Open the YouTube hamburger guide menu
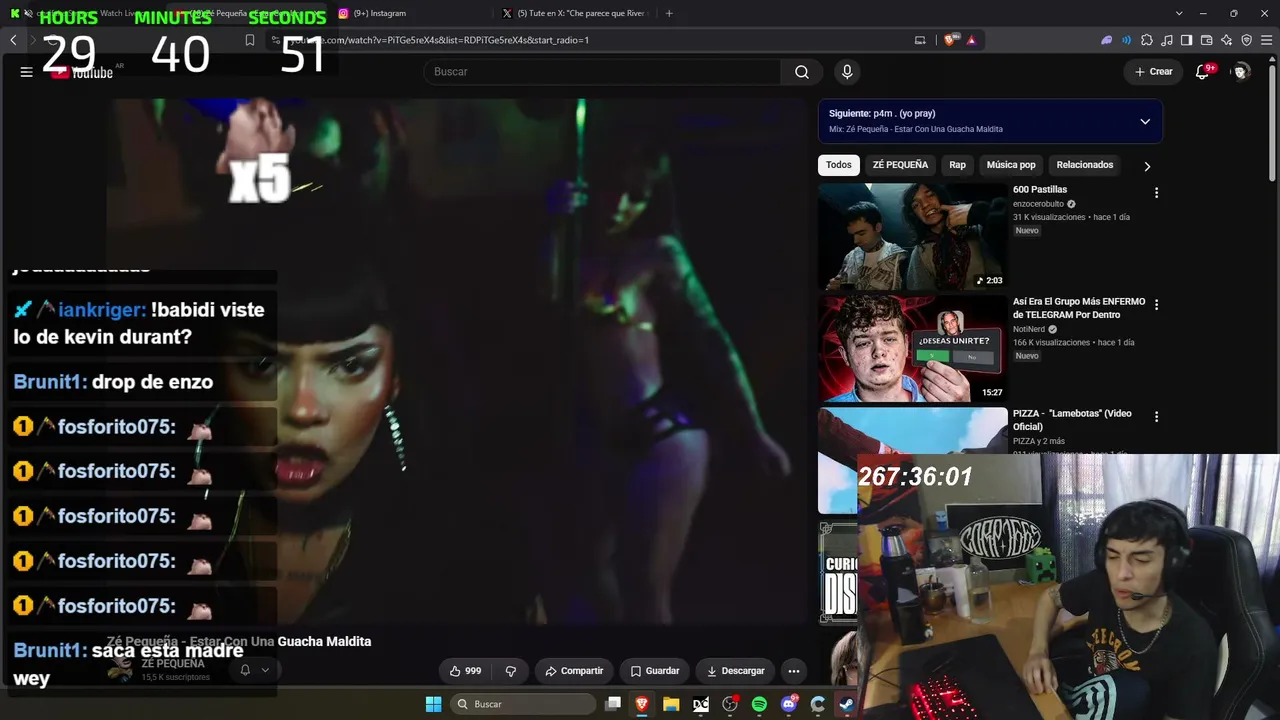This screenshot has width=1280, height=720. click(x=27, y=72)
